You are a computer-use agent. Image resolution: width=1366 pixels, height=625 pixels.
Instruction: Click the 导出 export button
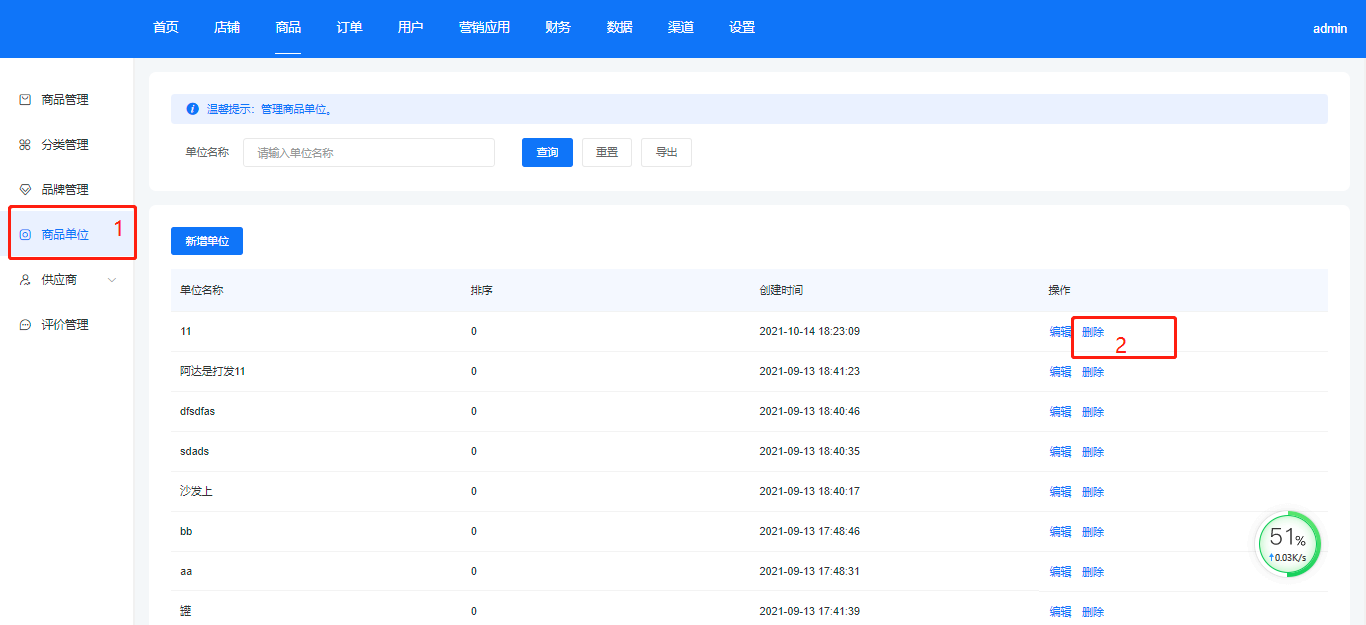pos(666,153)
